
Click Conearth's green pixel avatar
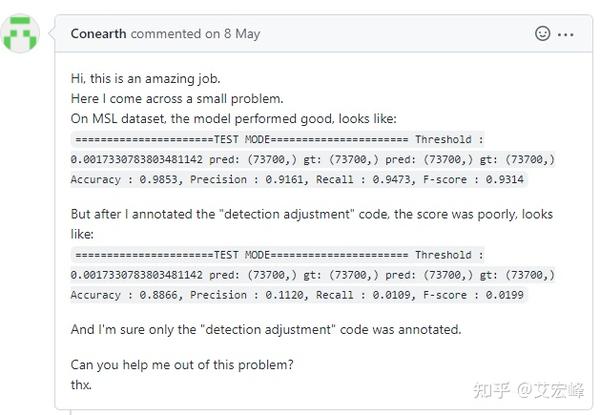23,34
